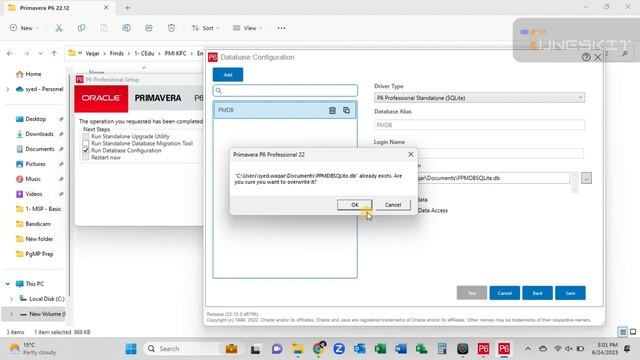
Task: Open the View dropdown in Explorer
Action: 247,28
